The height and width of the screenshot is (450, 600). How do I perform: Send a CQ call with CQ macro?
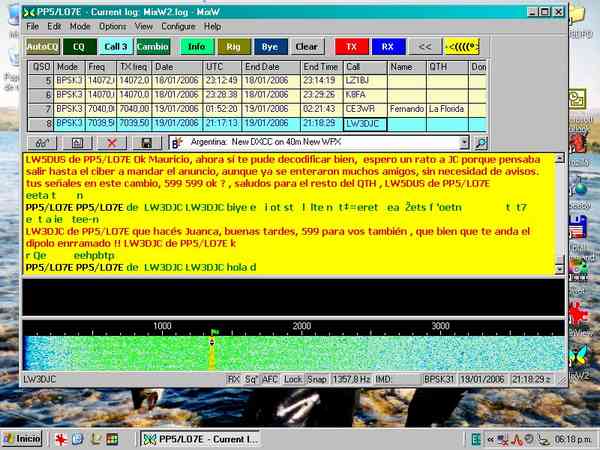click(x=79, y=47)
